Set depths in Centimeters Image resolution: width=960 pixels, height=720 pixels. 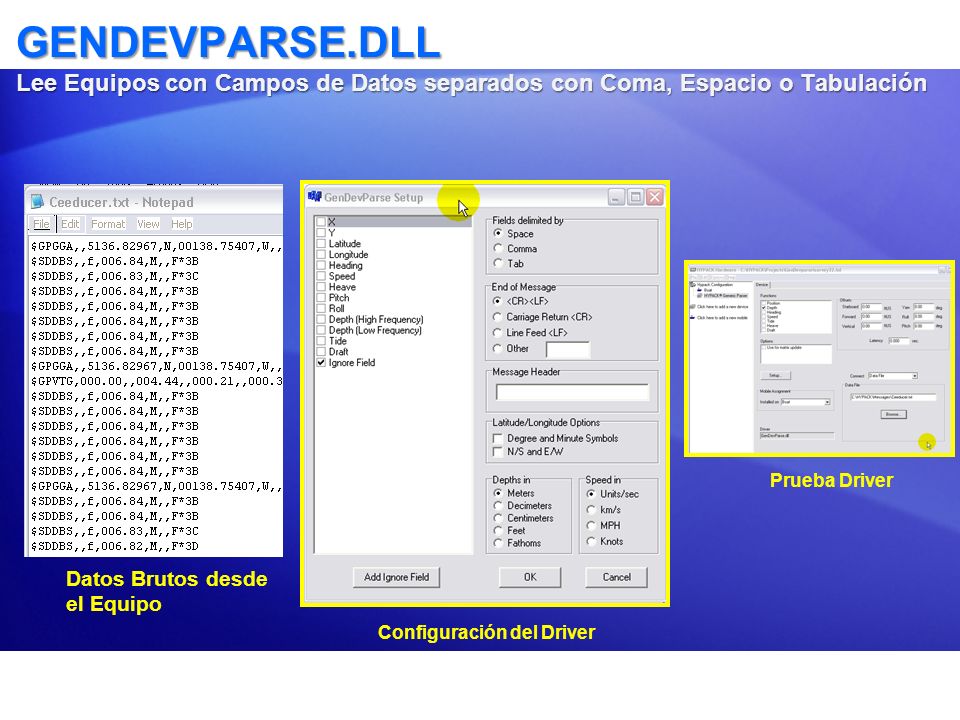tap(498, 518)
